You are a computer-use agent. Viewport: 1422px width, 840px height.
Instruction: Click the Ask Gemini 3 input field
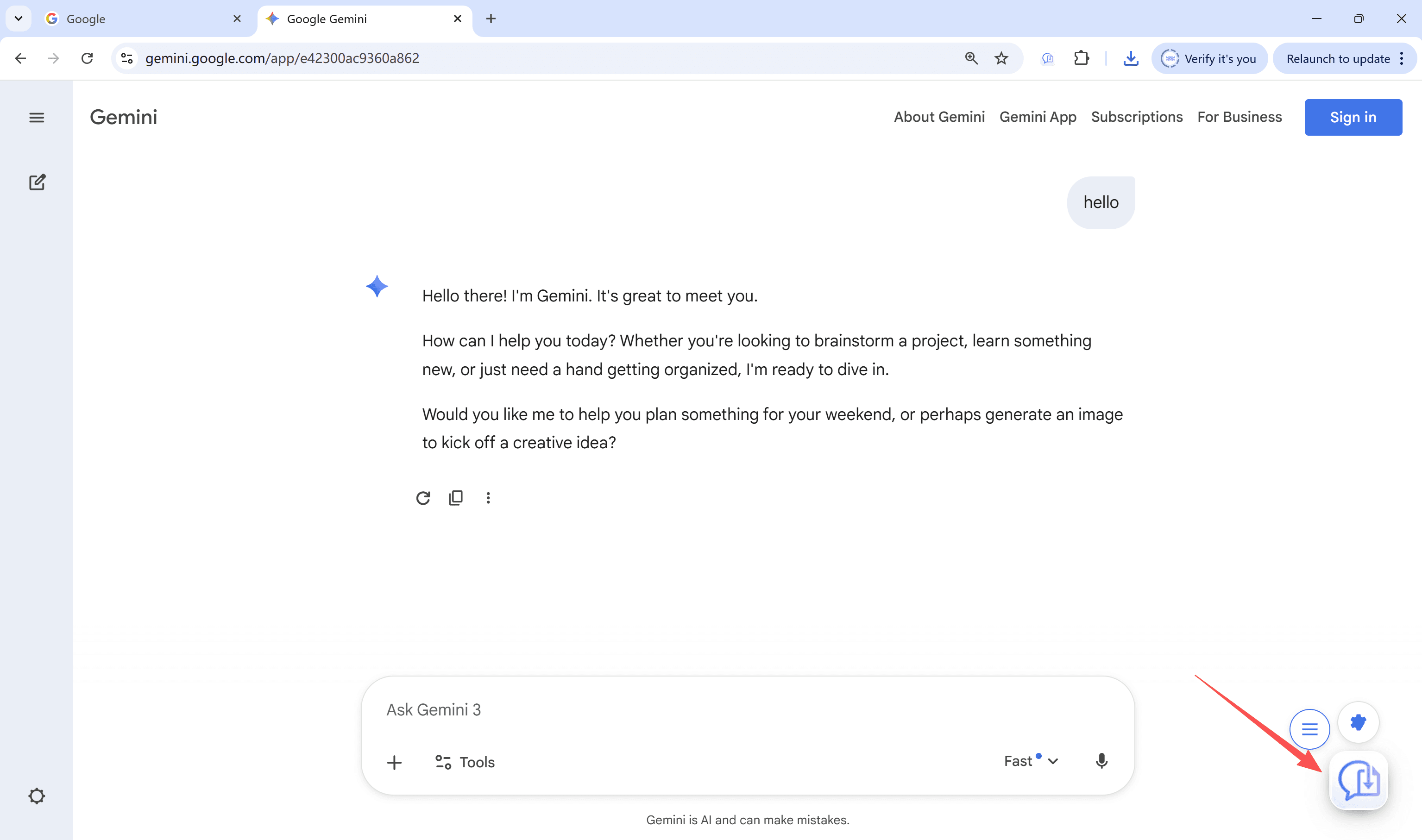tap(680, 710)
